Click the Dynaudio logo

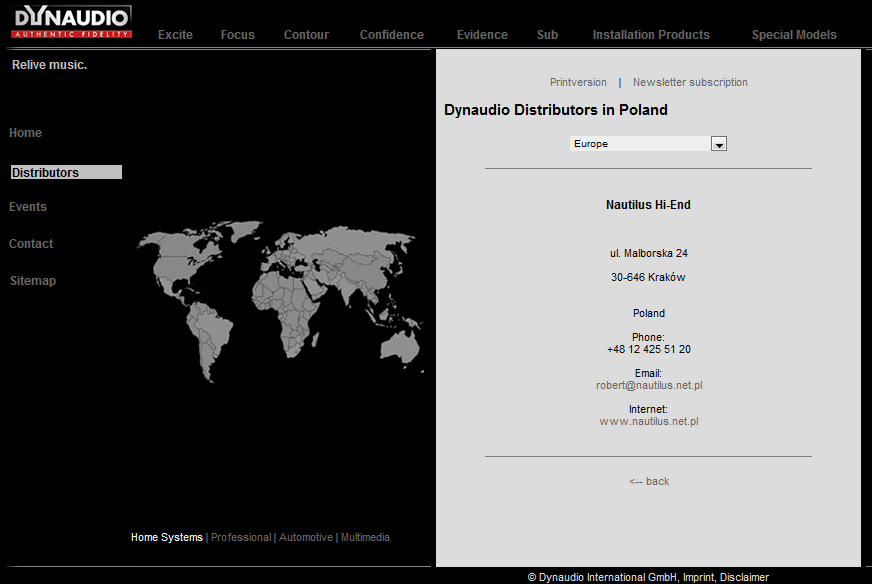[x=71, y=22]
